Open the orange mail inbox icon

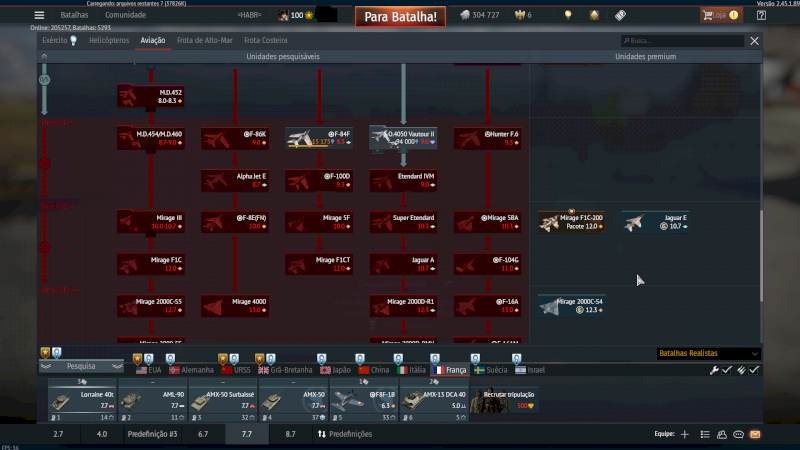point(755,434)
